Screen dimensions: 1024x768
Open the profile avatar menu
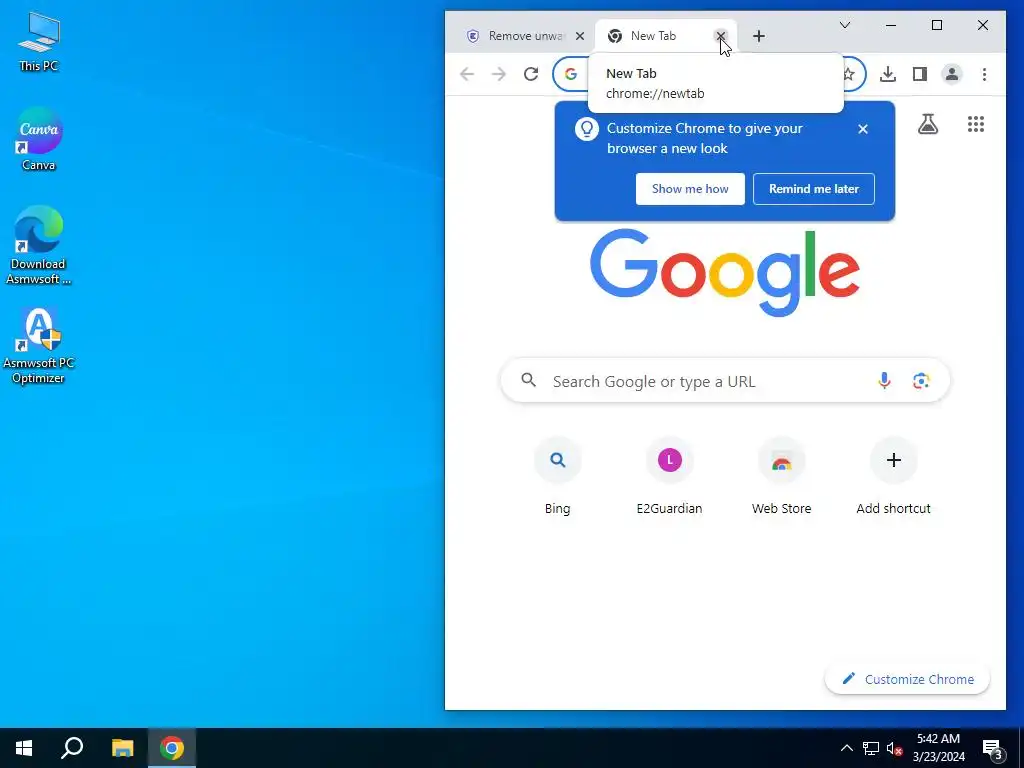click(952, 74)
